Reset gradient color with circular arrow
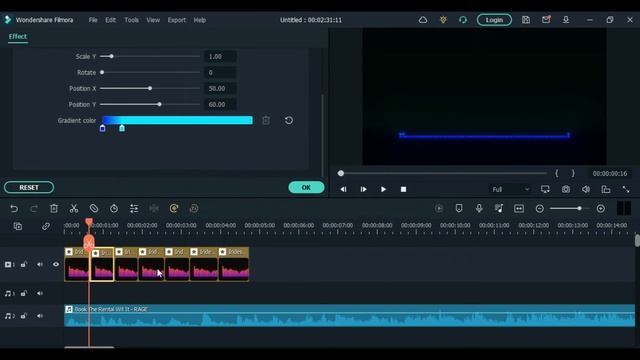The height and width of the screenshot is (360, 640). point(289,120)
